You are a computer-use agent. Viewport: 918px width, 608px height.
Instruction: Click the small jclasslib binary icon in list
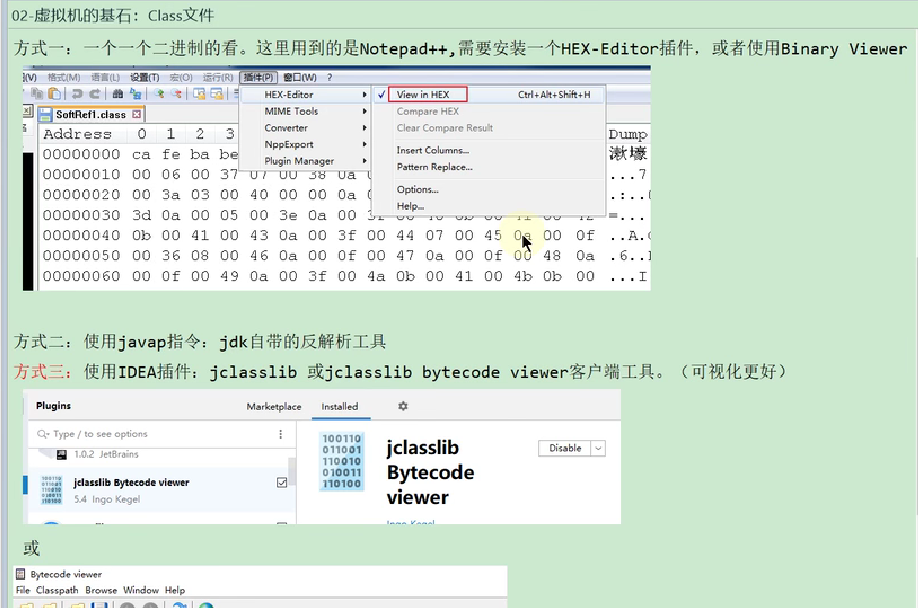click(52, 490)
